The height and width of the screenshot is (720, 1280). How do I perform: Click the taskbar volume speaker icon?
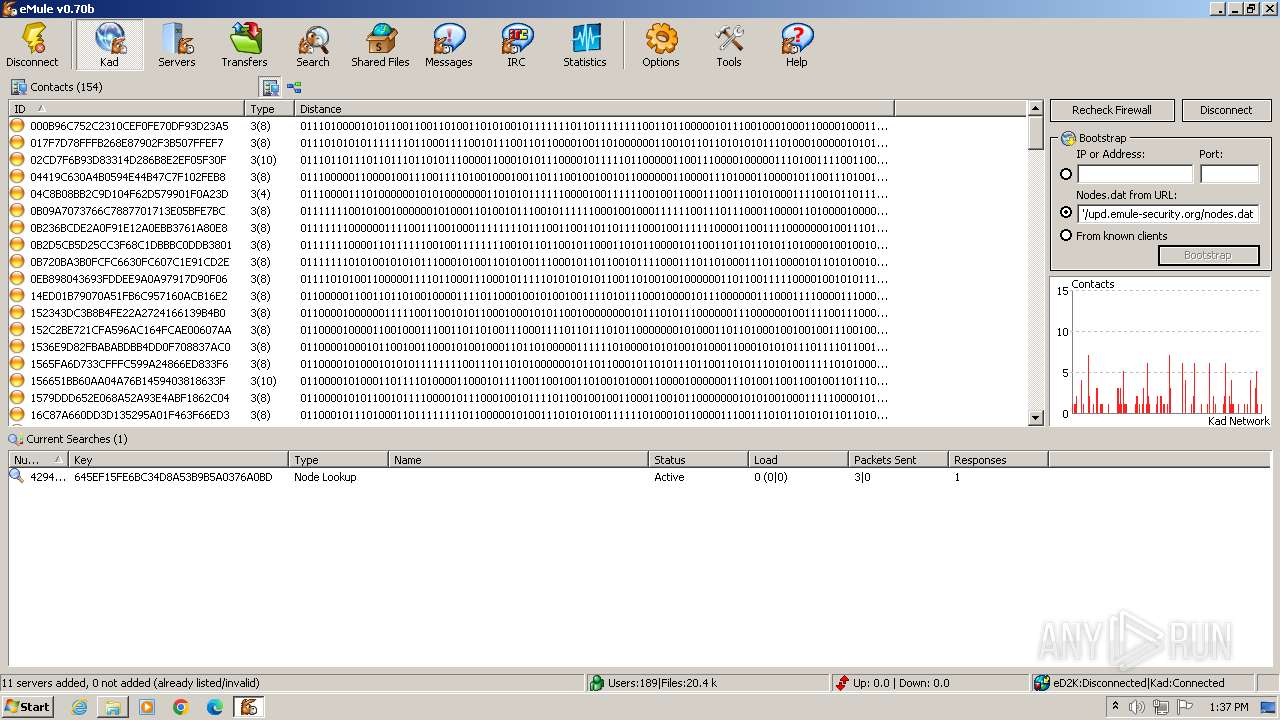tap(1137, 707)
